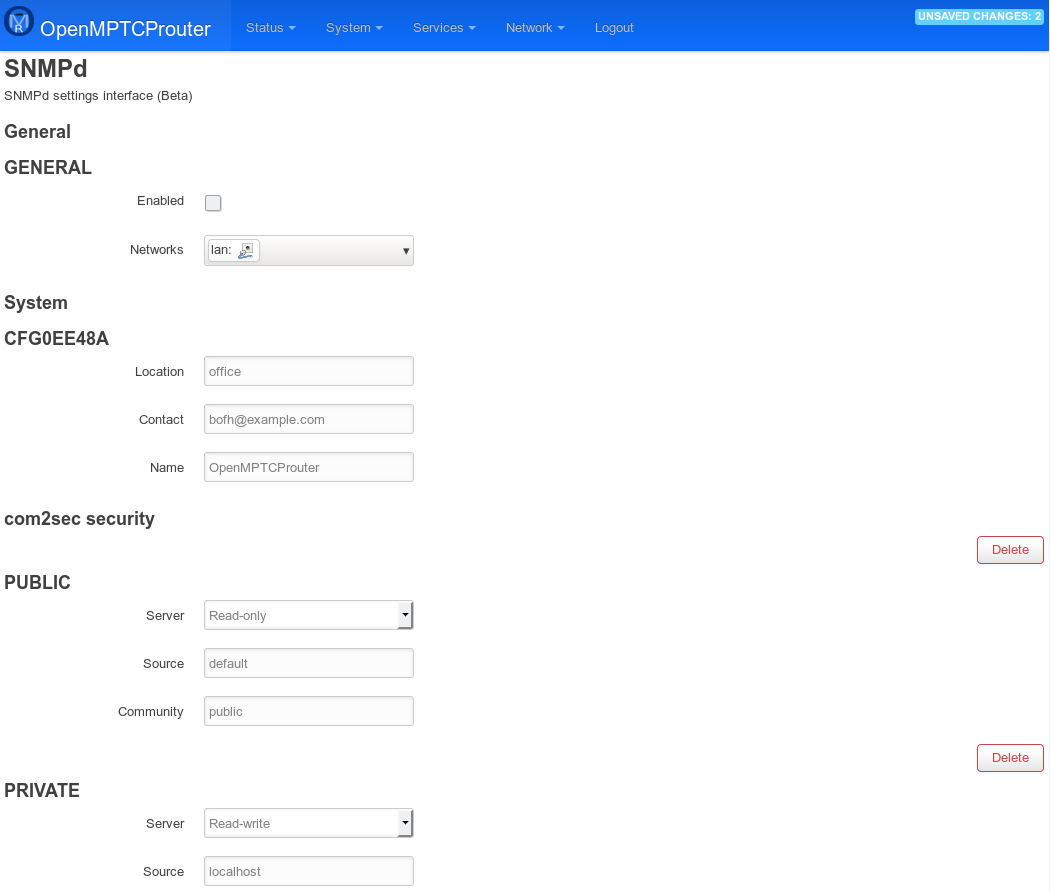Focus the PUBLIC Source field
This screenshot has height=893, width=1050.
(x=309, y=663)
